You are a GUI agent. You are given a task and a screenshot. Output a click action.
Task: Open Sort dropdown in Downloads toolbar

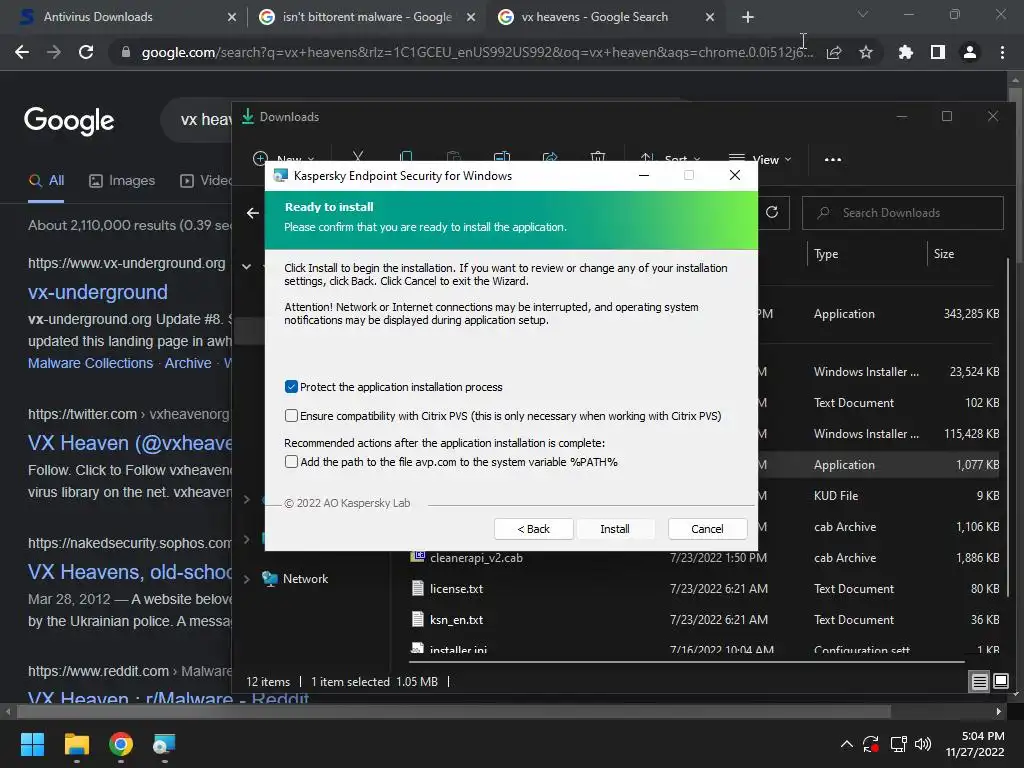670,159
